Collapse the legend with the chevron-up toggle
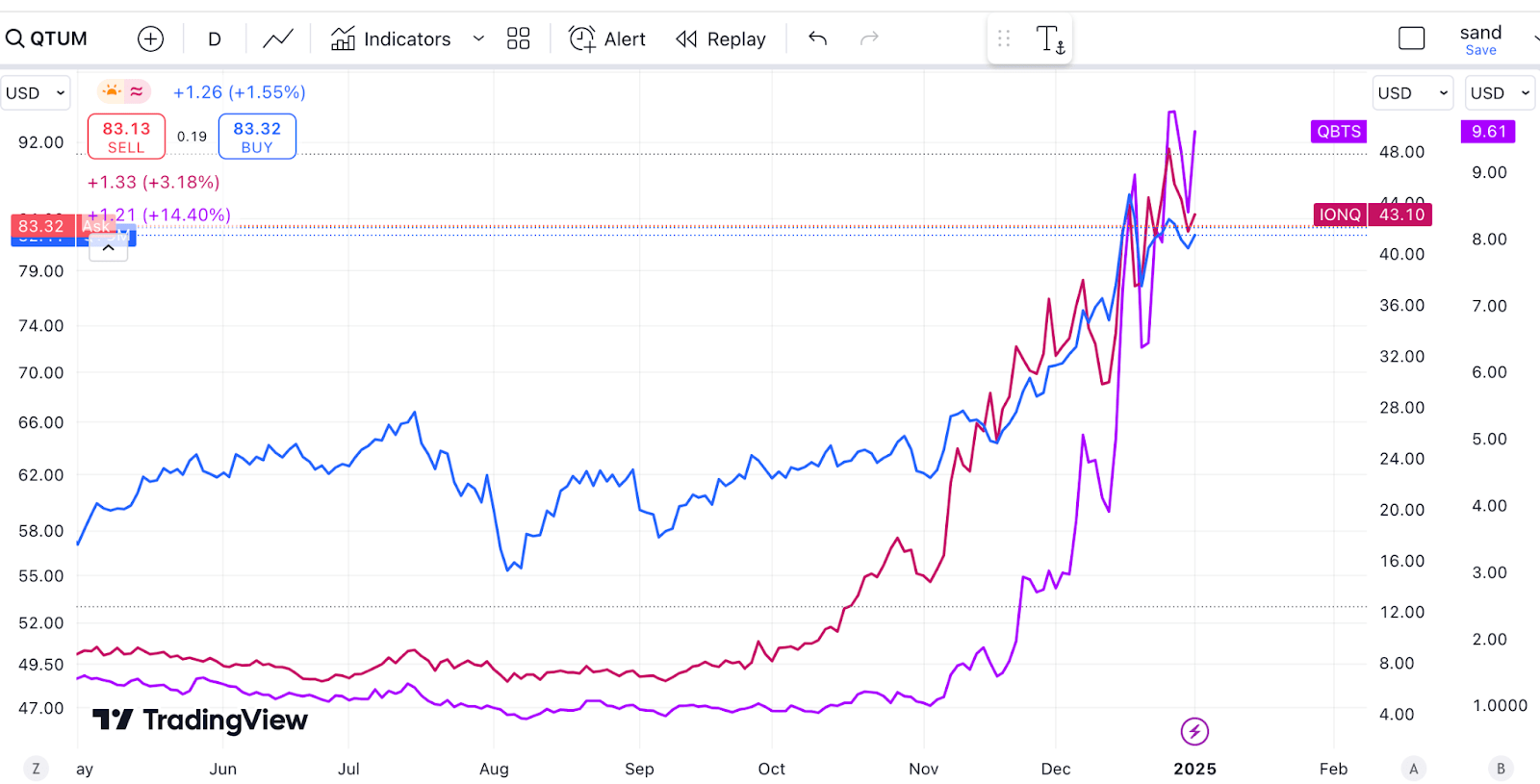Screen dimensions: 1540x784 [x=109, y=248]
